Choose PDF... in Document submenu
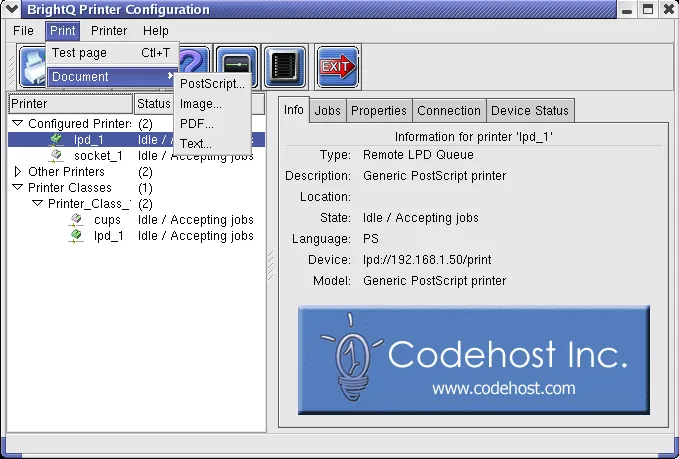The height and width of the screenshot is (459, 679). 212,124
